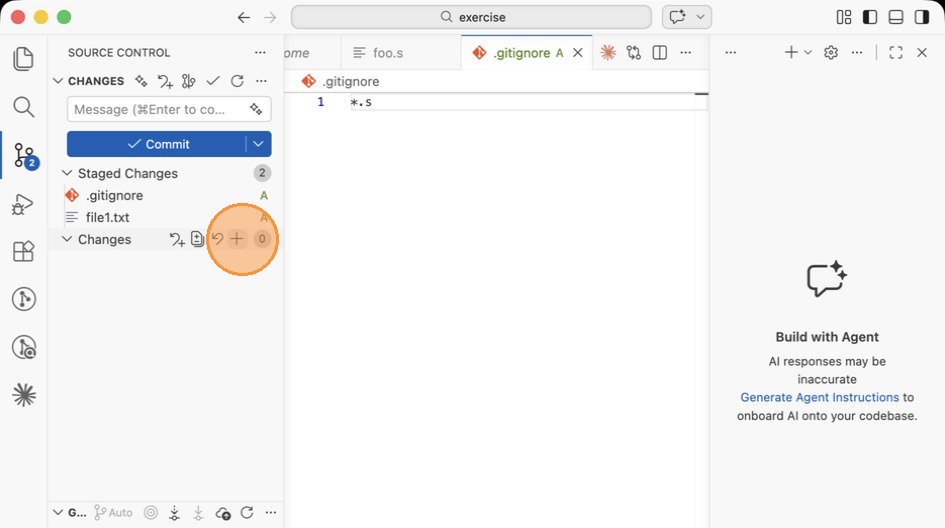Publish branch using the cloud upload icon
Image resolution: width=945 pixels, height=528 pixels.
point(223,513)
